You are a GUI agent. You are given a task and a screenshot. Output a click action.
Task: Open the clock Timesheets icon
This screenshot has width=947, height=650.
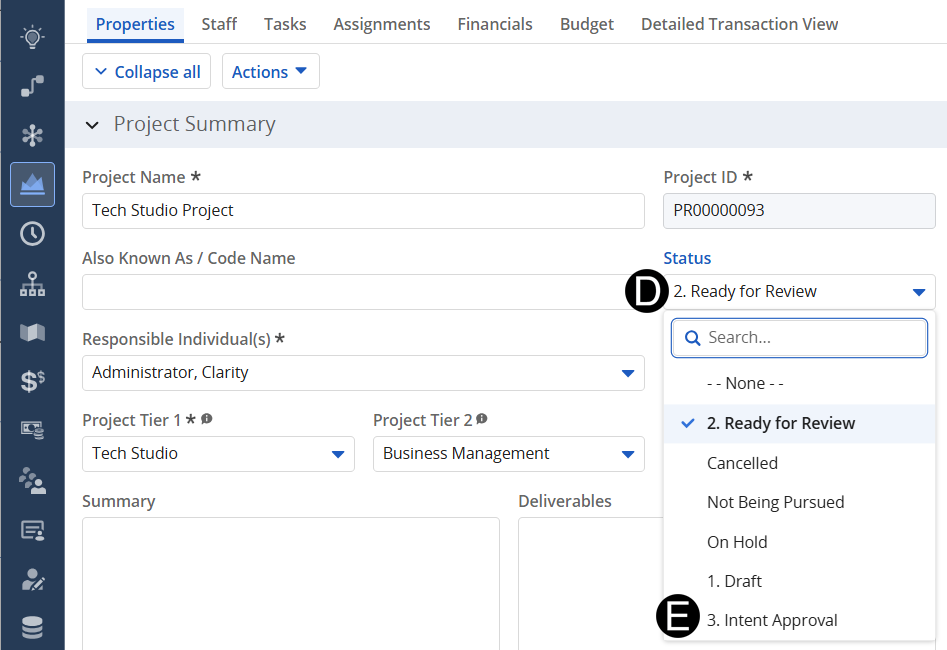pos(32,234)
